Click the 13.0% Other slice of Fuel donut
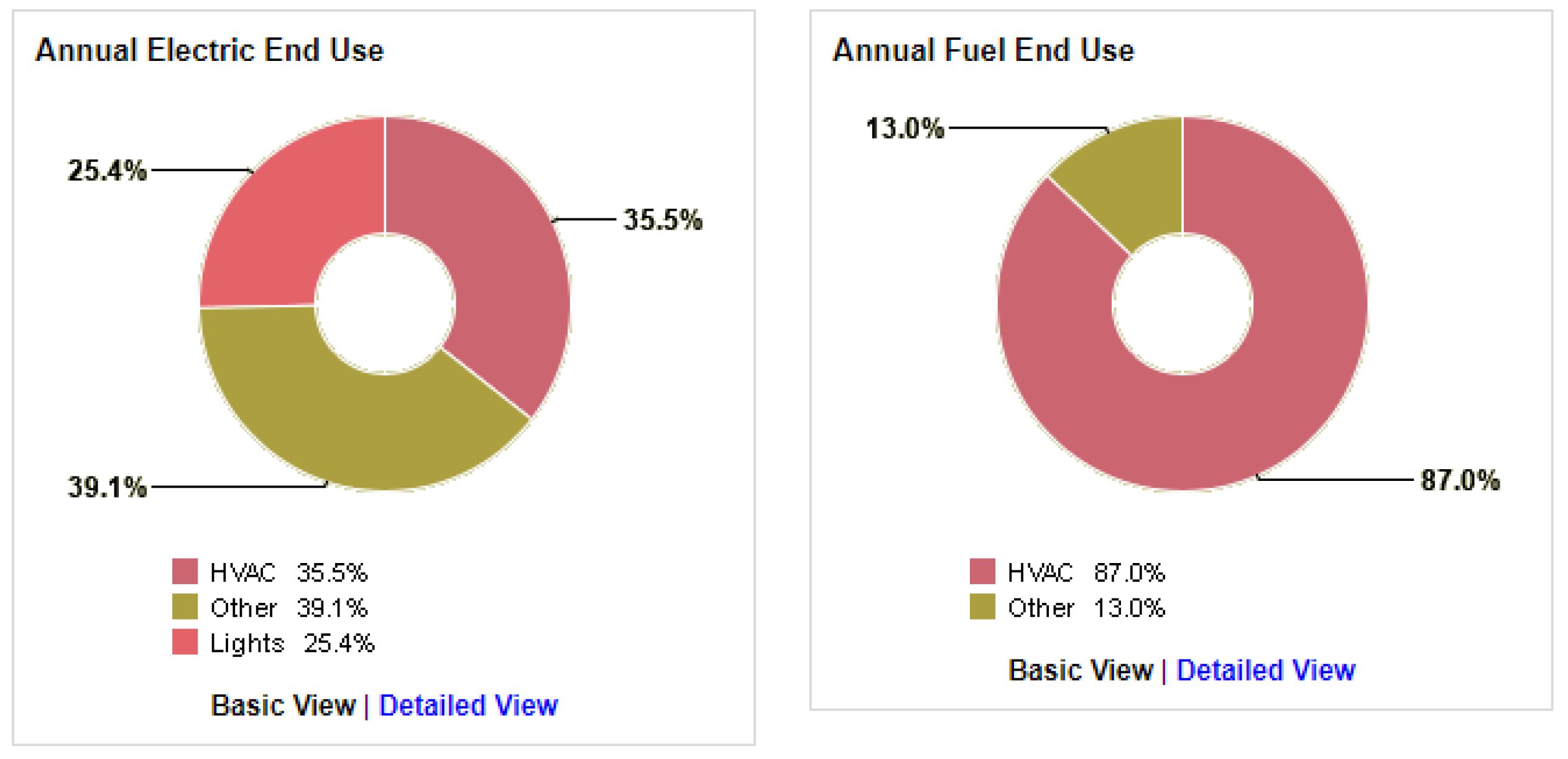This screenshot has height=759, width=1568. click(x=1125, y=180)
